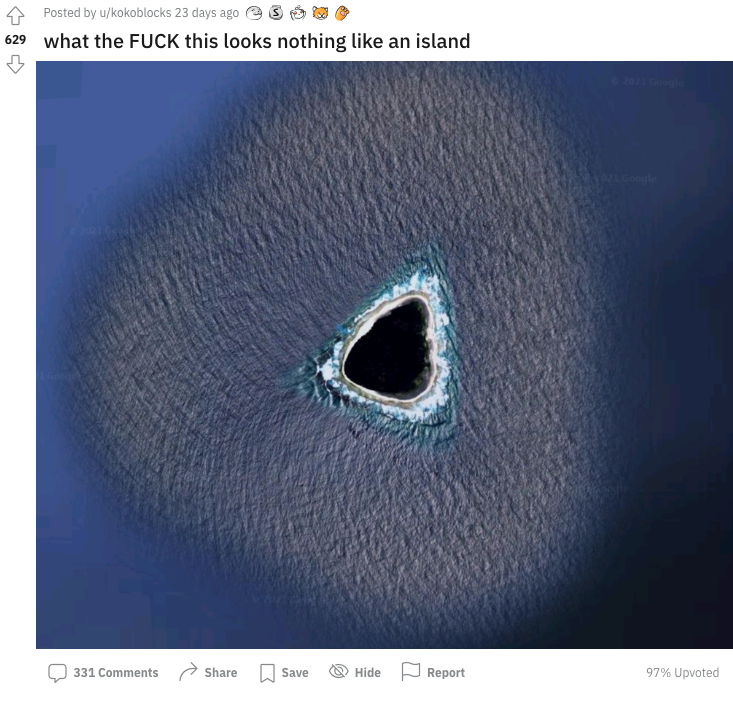Click the orange cat face award icon
This screenshot has width=733, height=707.
320,13
